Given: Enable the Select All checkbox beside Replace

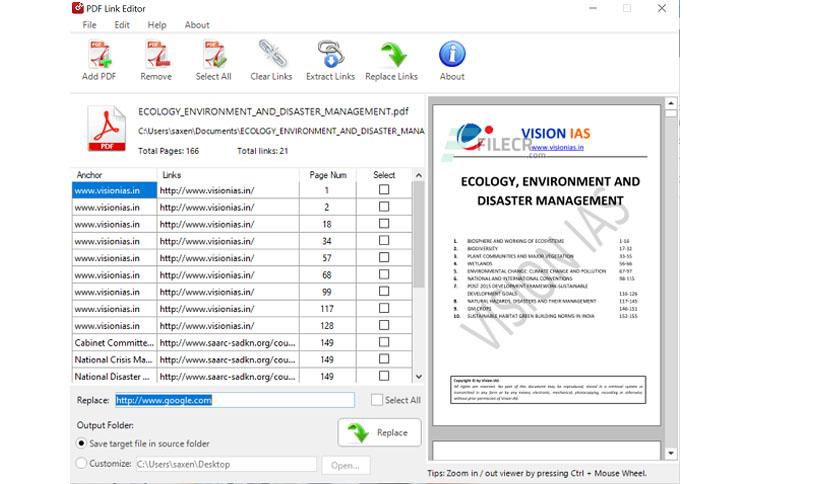Looking at the screenshot, I should coord(377,400).
